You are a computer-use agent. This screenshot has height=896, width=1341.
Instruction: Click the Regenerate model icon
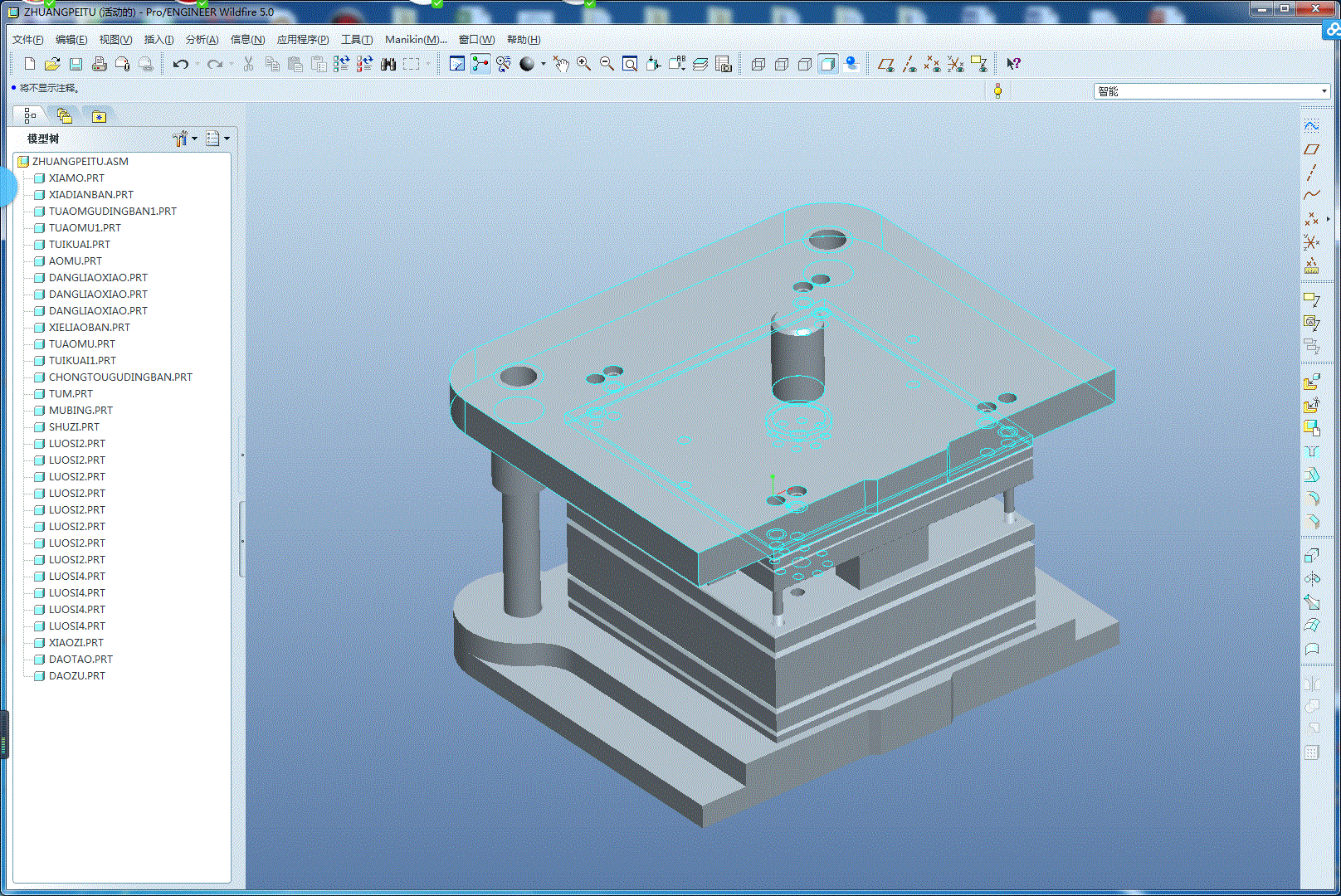pos(341,64)
